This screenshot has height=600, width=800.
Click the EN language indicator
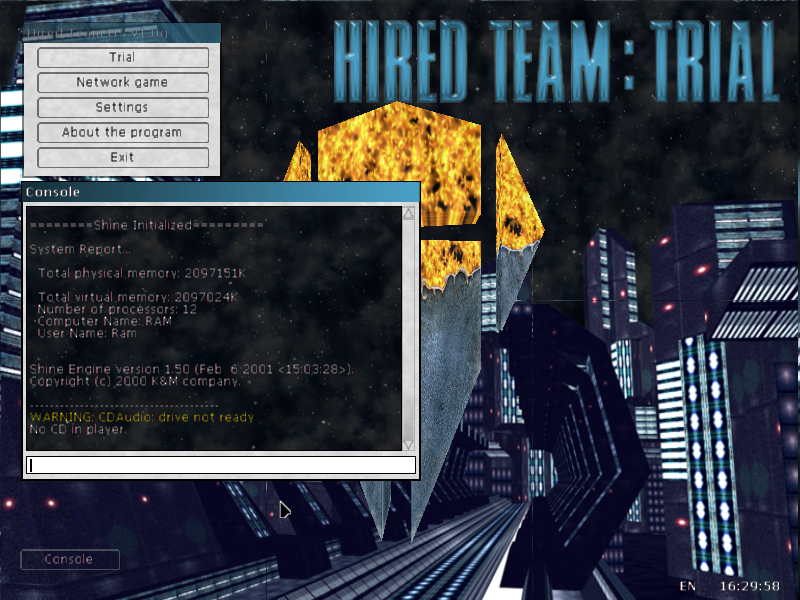coord(687,586)
